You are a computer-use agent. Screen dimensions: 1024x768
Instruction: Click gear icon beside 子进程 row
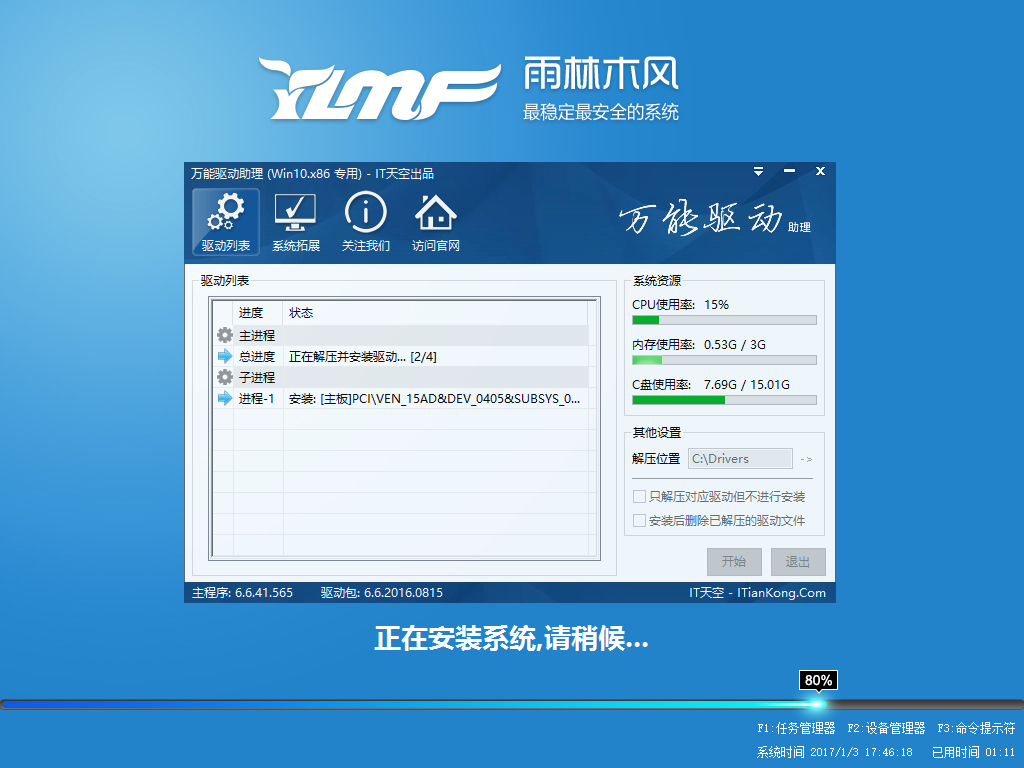point(225,377)
